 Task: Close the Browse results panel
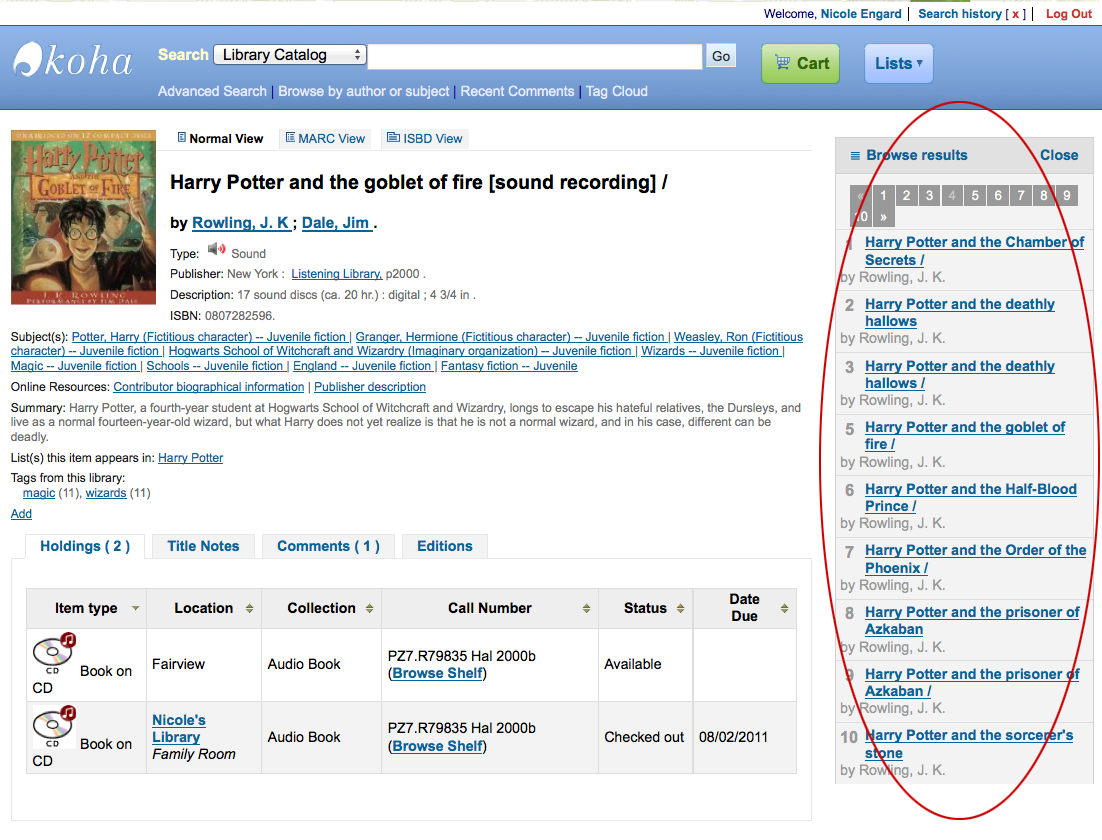1059,155
